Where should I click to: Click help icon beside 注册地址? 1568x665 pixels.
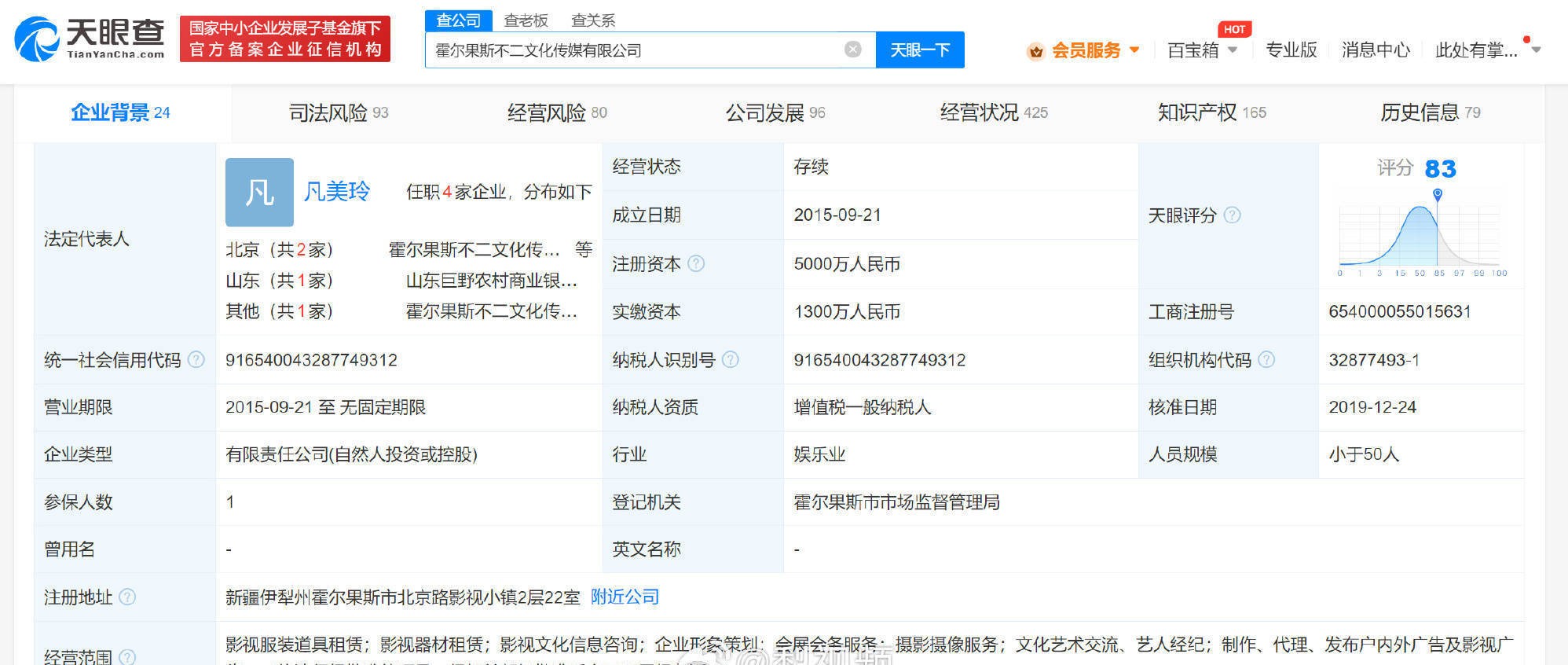[127, 597]
